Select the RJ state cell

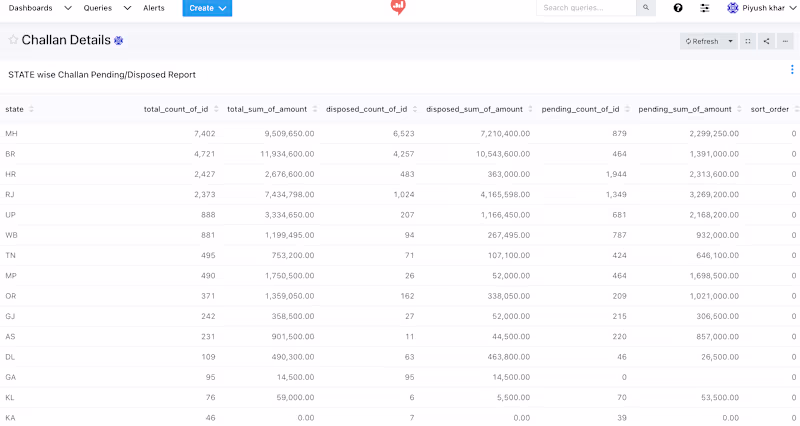pos(10,195)
